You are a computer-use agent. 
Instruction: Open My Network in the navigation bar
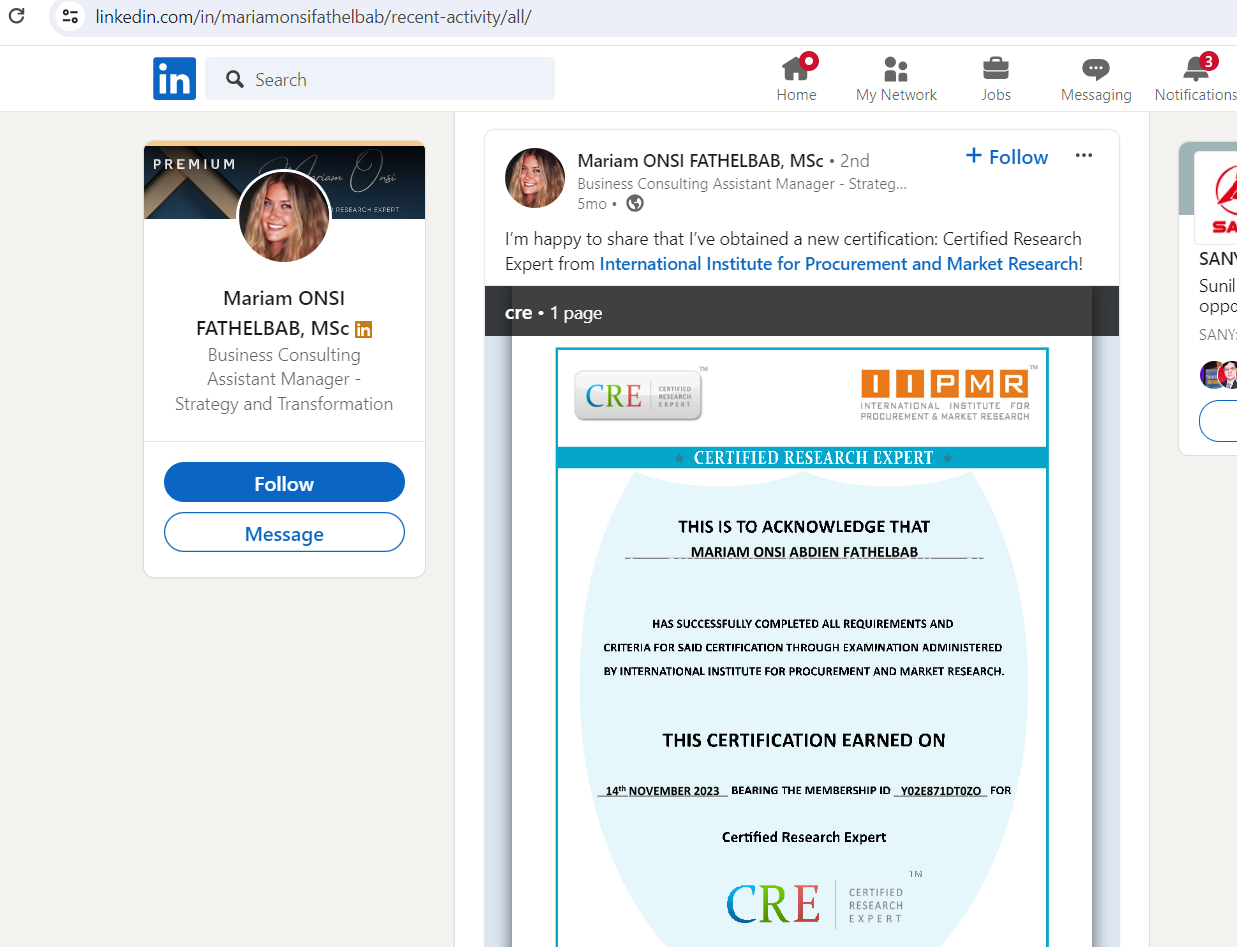(x=896, y=79)
